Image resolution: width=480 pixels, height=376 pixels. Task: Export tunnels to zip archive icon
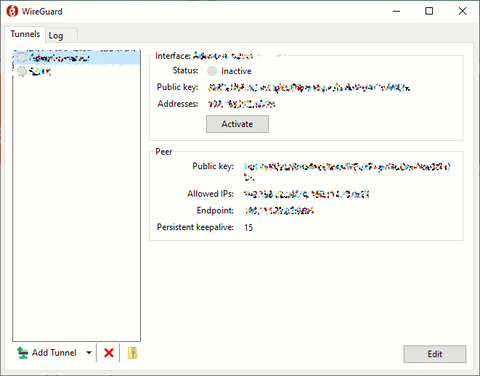132,353
